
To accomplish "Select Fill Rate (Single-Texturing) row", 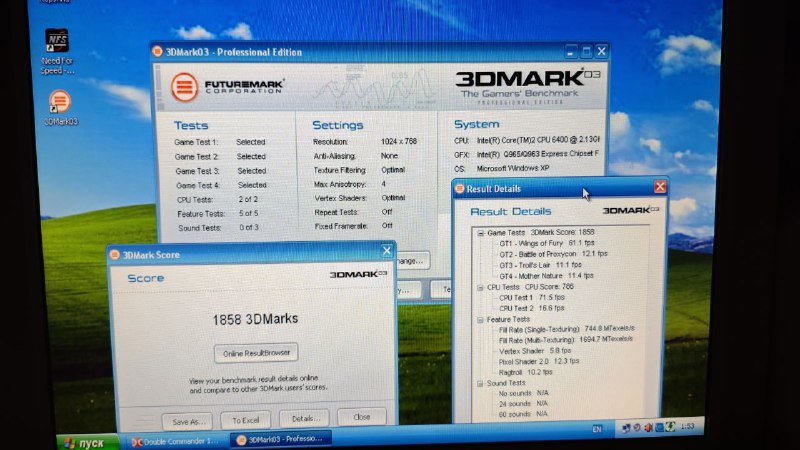I will click(567, 329).
